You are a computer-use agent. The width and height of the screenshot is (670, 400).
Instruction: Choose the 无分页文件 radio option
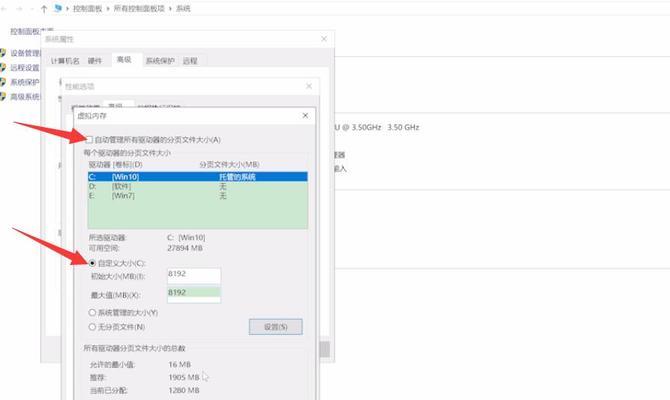92,327
